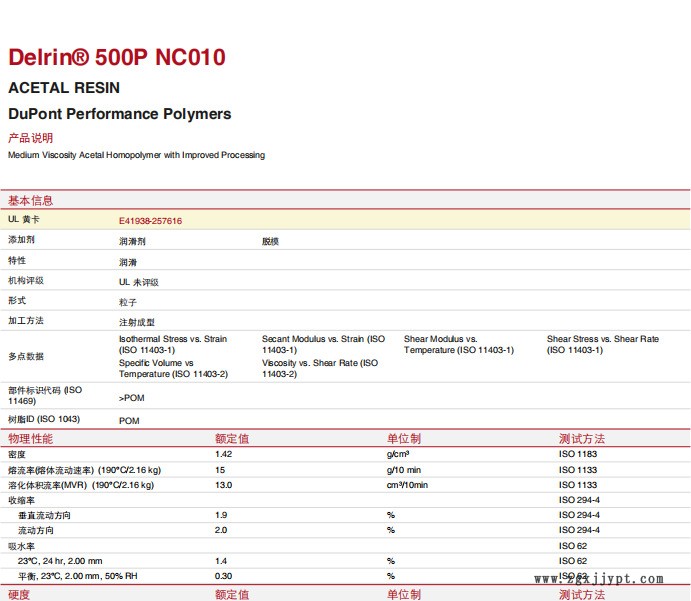
Task: Click the ACETAL RESIN subtitle
Action: (x=64, y=87)
